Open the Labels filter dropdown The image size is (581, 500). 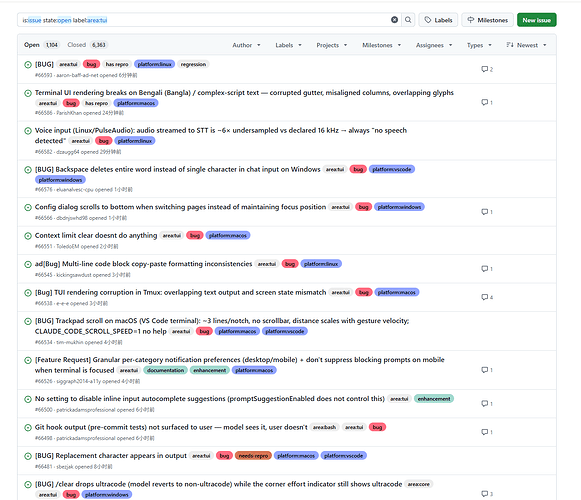pyautogui.click(x=288, y=45)
